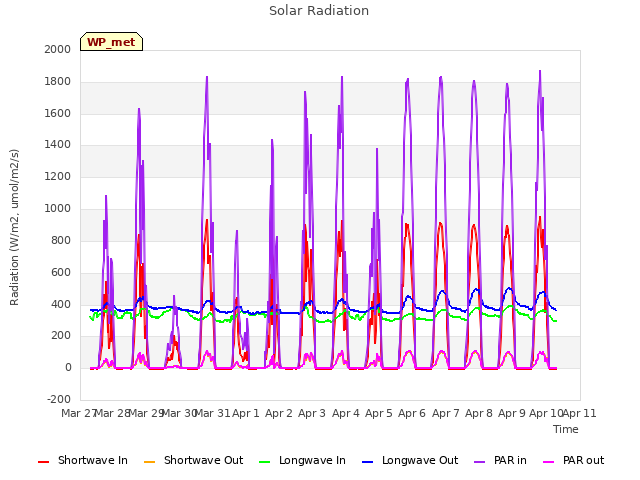Click the 1000 y-axis tick label
This screenshot has width=640, height=480.
tap(58, 209)
